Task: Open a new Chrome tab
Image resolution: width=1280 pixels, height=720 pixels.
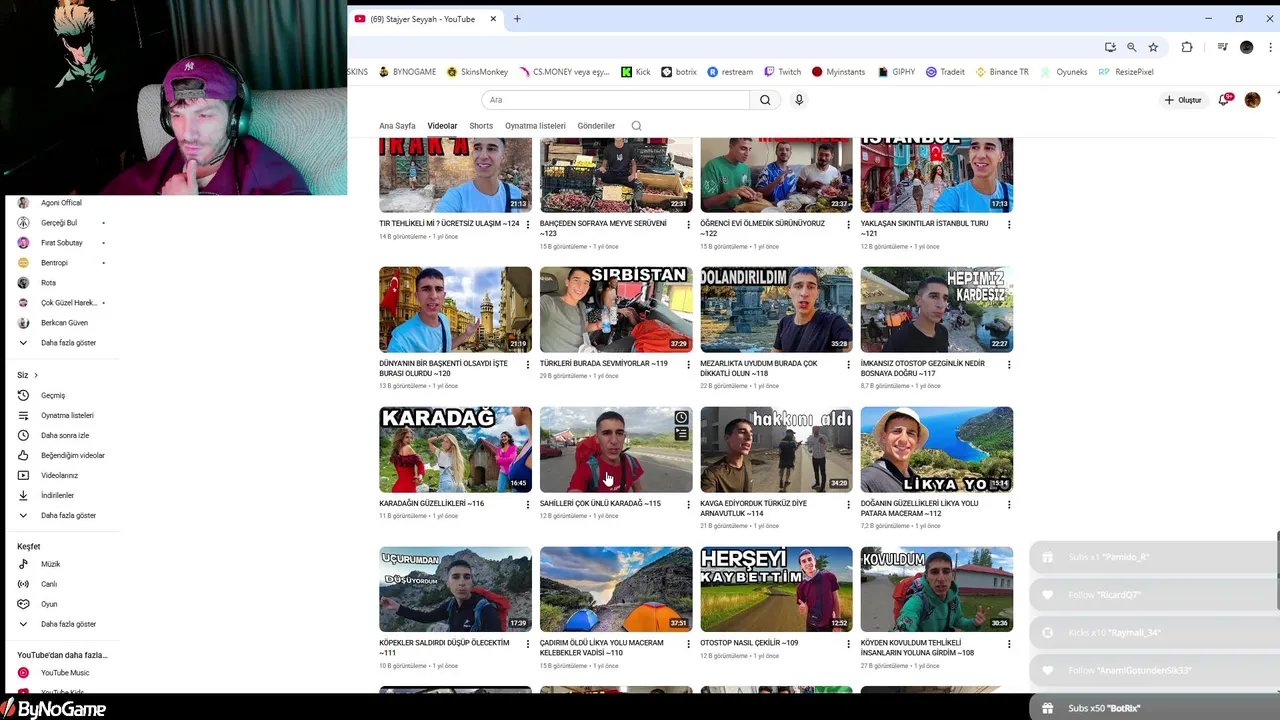Action: (517, 19)
